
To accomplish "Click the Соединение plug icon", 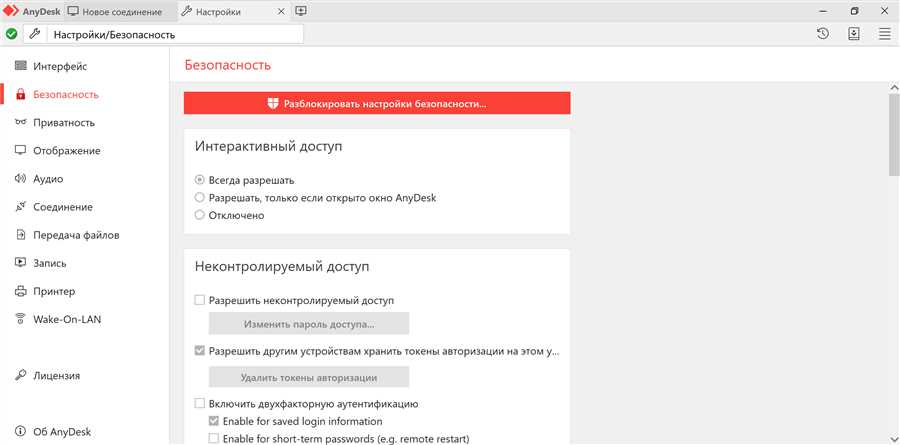I will coord(21,207).
